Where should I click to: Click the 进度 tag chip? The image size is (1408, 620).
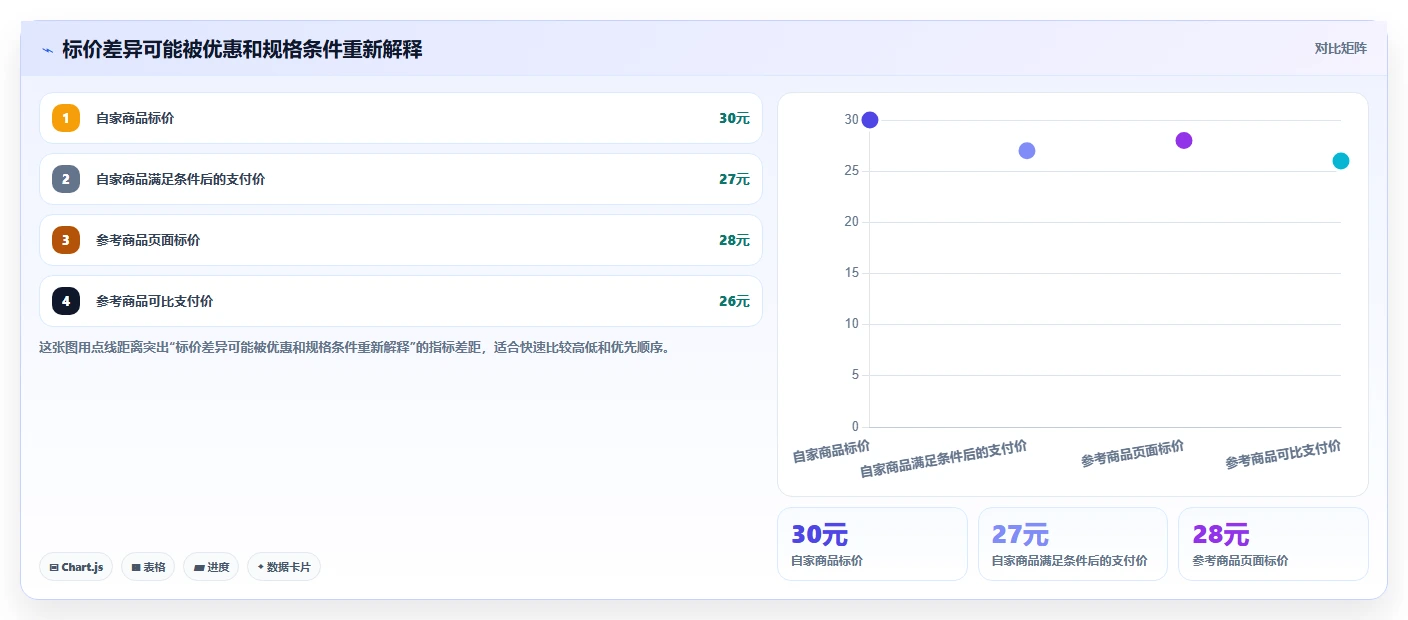tap(211, 567)
